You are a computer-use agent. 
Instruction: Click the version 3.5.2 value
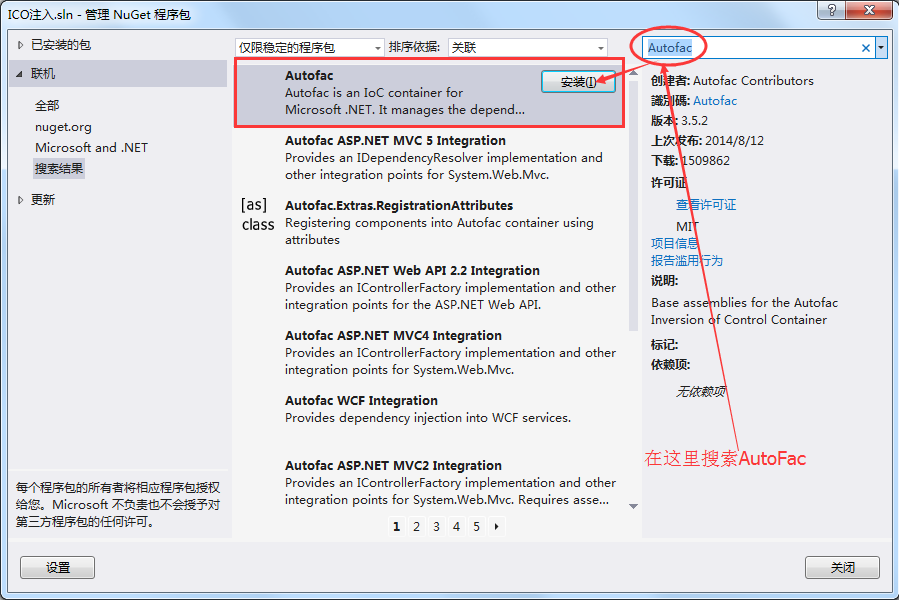click(x=694, y=121)
